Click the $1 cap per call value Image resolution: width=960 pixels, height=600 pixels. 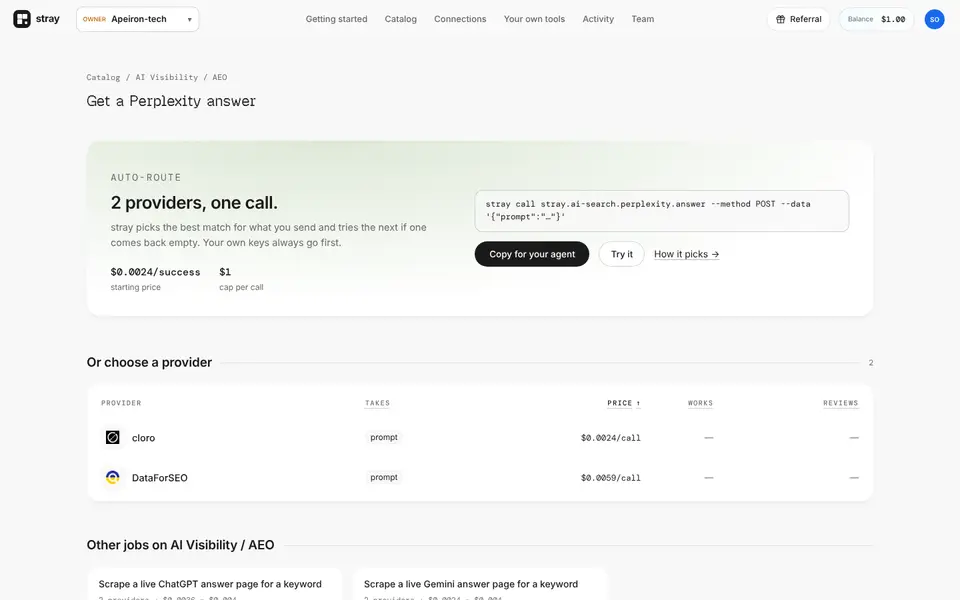[x=225, y=272]
